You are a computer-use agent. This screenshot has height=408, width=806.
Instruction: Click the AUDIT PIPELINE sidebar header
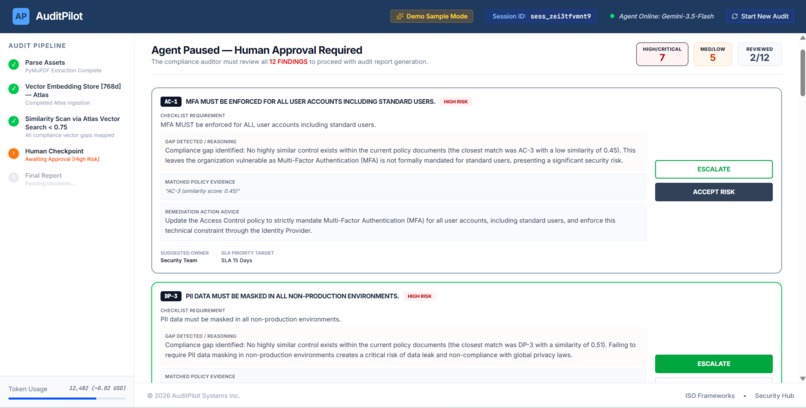click(37, 46)
